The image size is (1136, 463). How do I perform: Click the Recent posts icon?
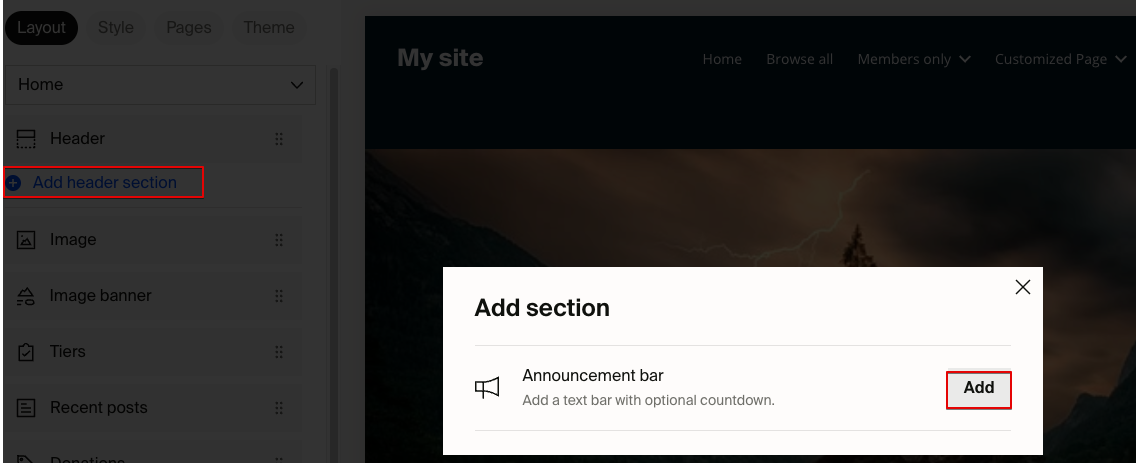click(26, 408)
